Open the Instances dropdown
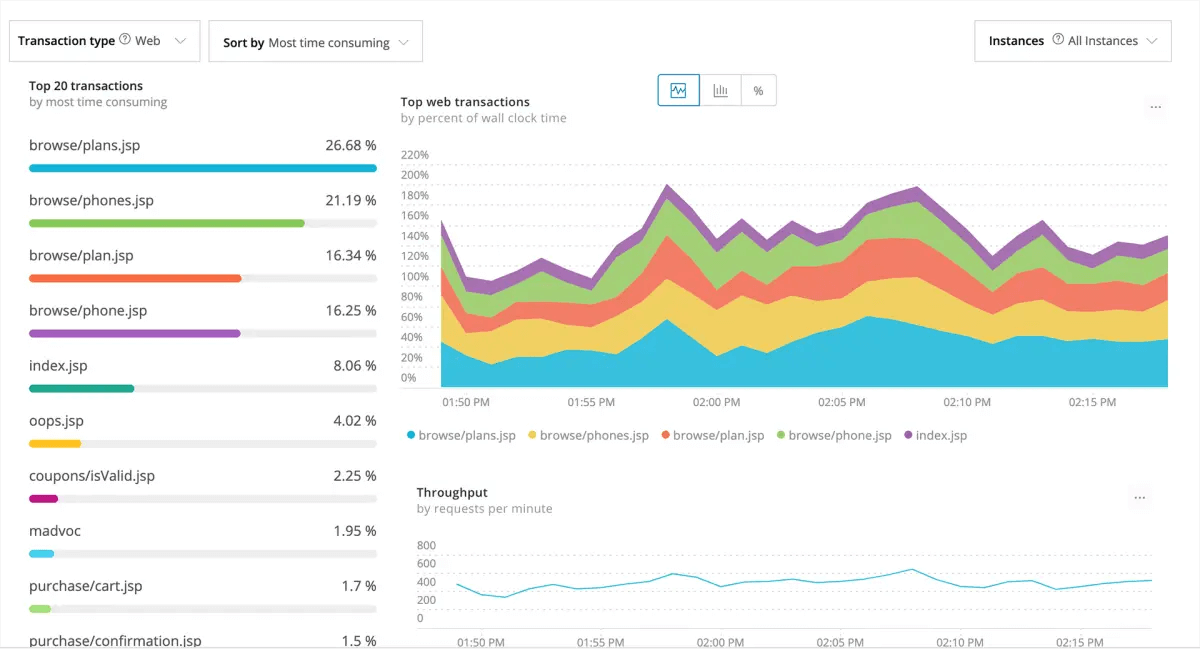This screenshot has height=649, width=1200. click(1072, 41)
